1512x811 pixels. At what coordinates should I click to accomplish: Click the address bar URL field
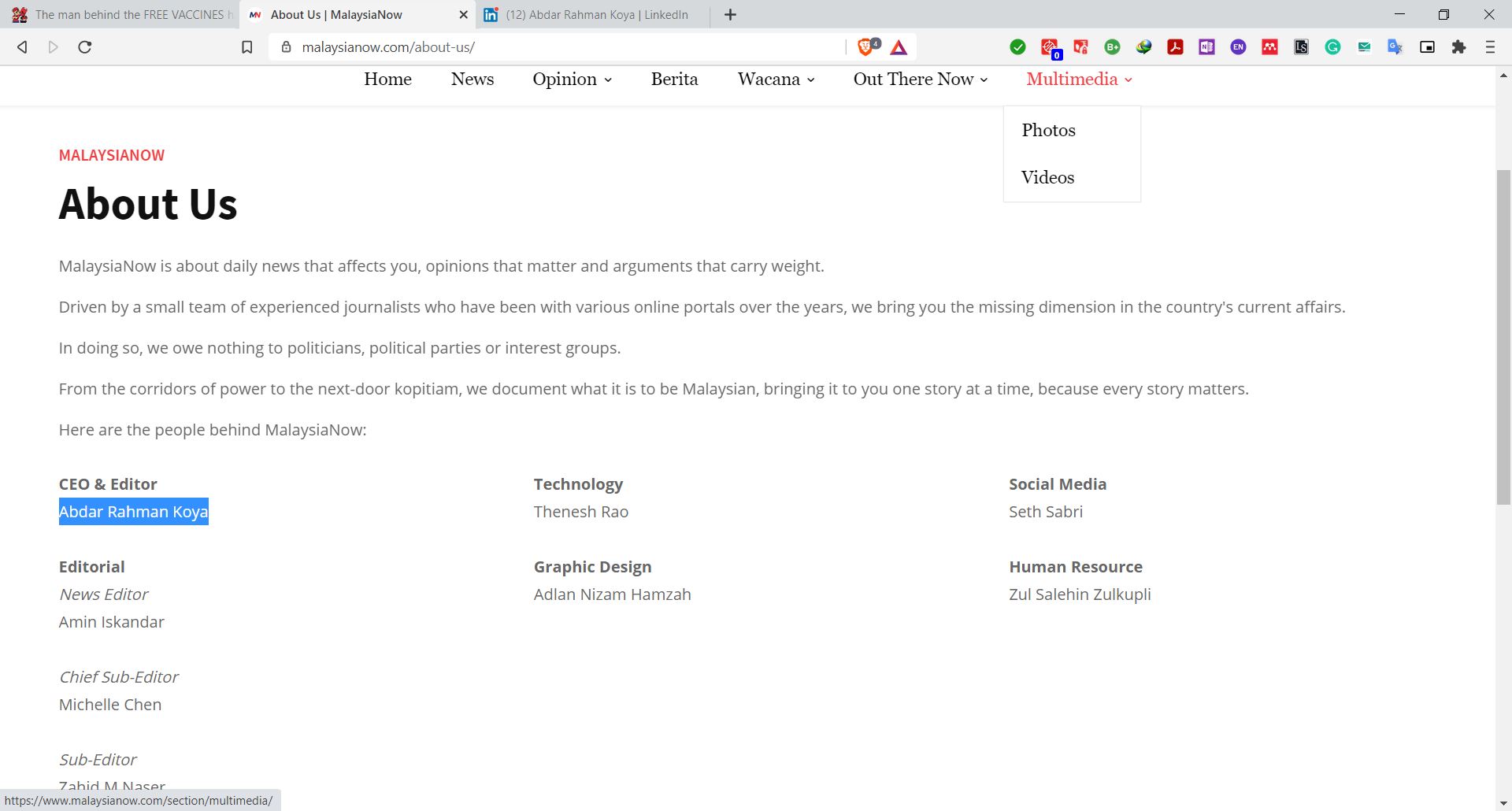[551, 47]
